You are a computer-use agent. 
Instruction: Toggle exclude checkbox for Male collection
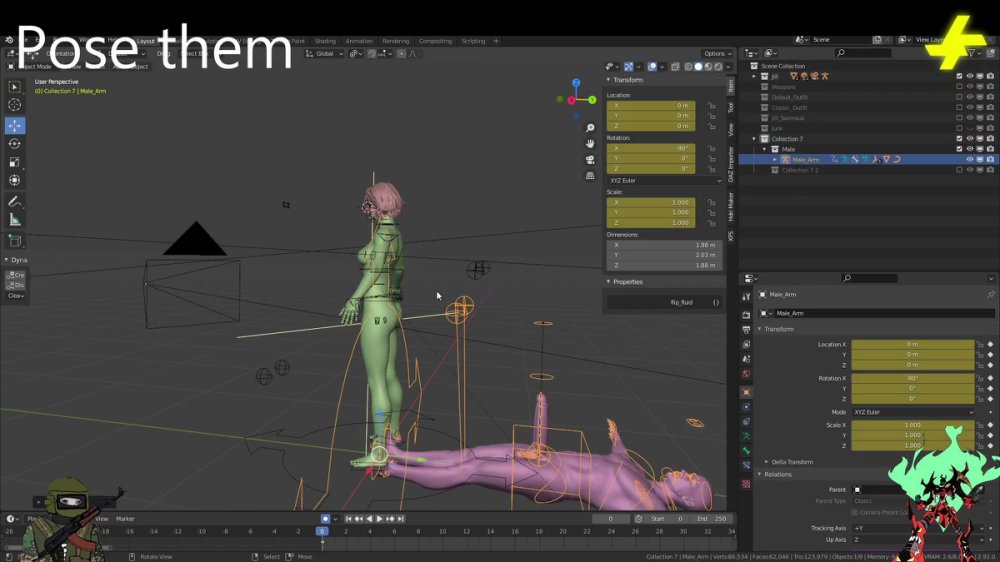click(x=959, y=149)
